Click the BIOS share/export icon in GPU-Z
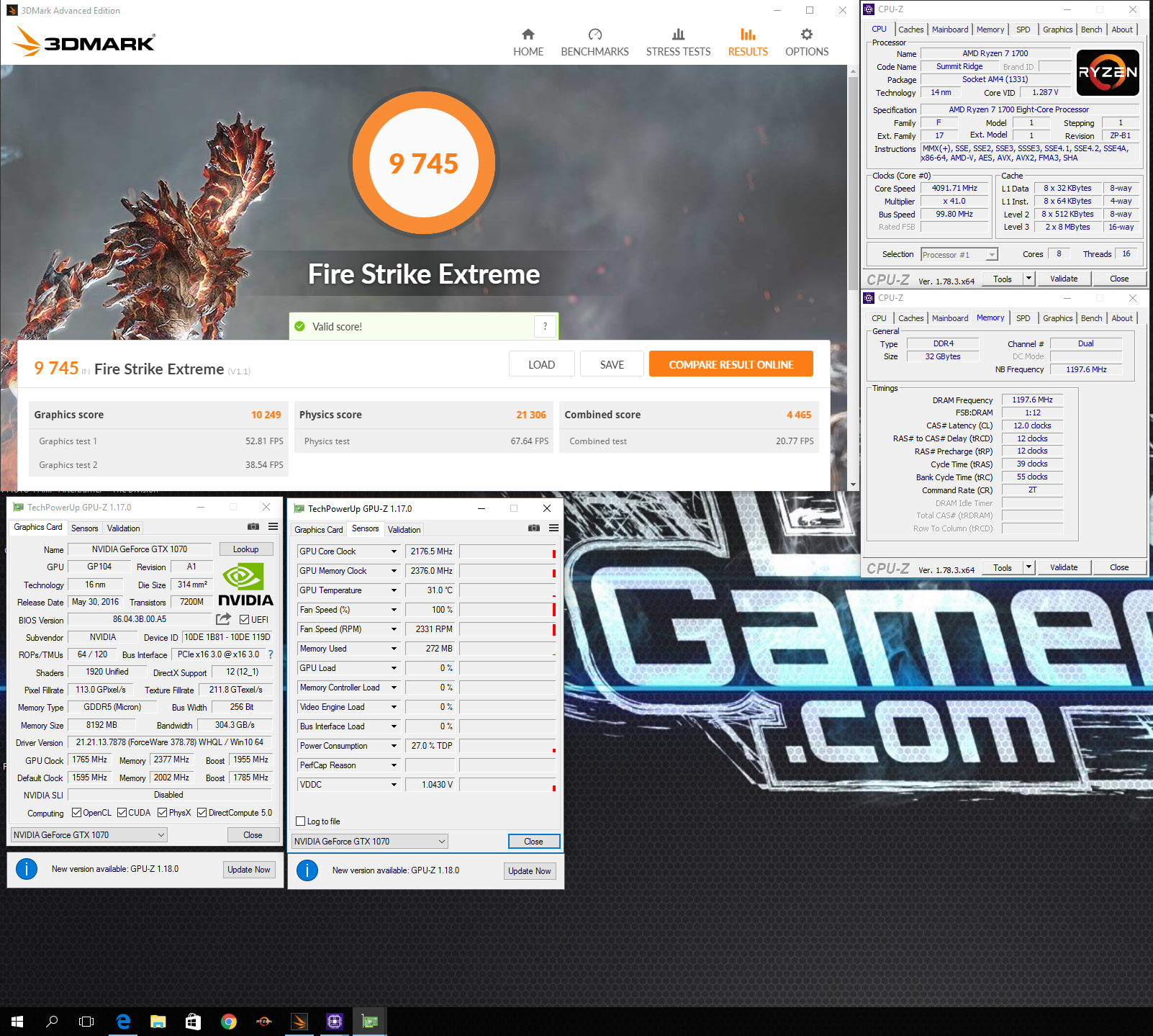 pyautogui.click(x=224, y=619)
